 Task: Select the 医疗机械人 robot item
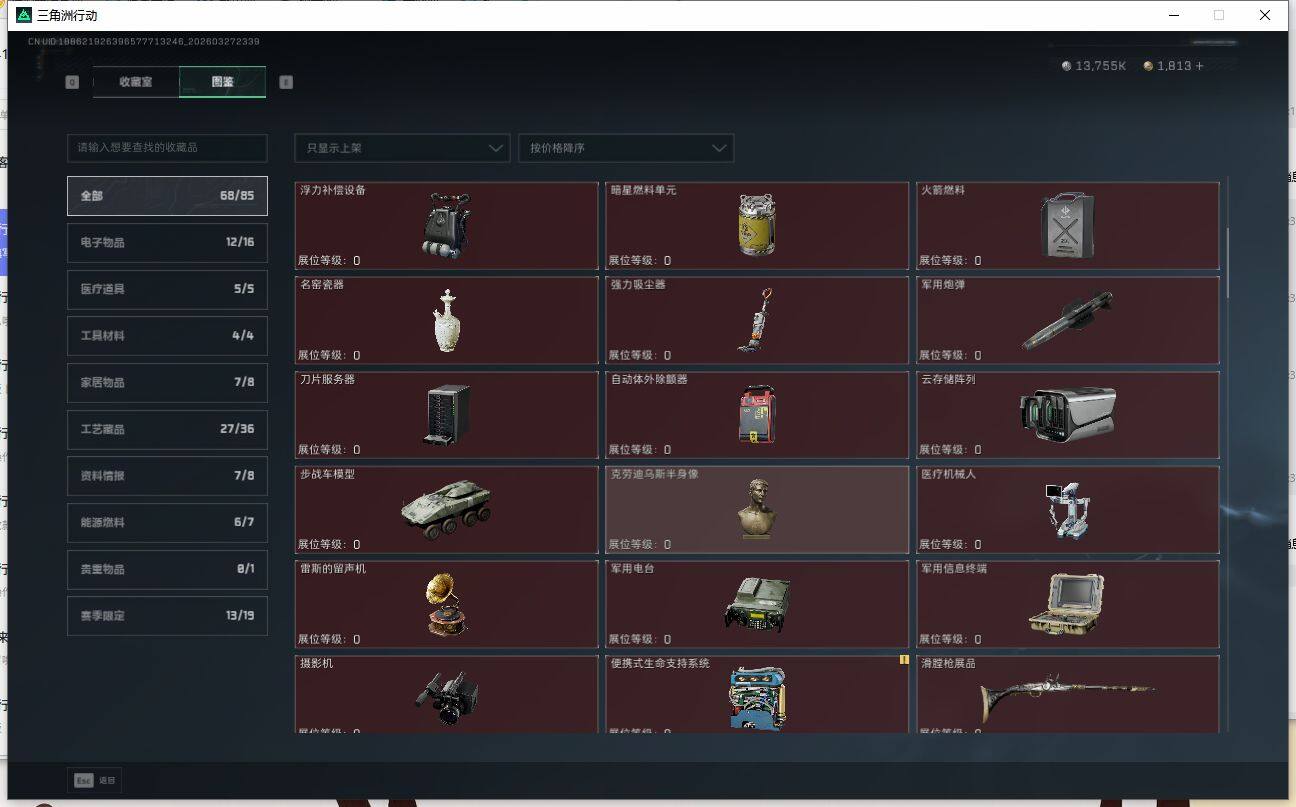tap(1067, 510)
